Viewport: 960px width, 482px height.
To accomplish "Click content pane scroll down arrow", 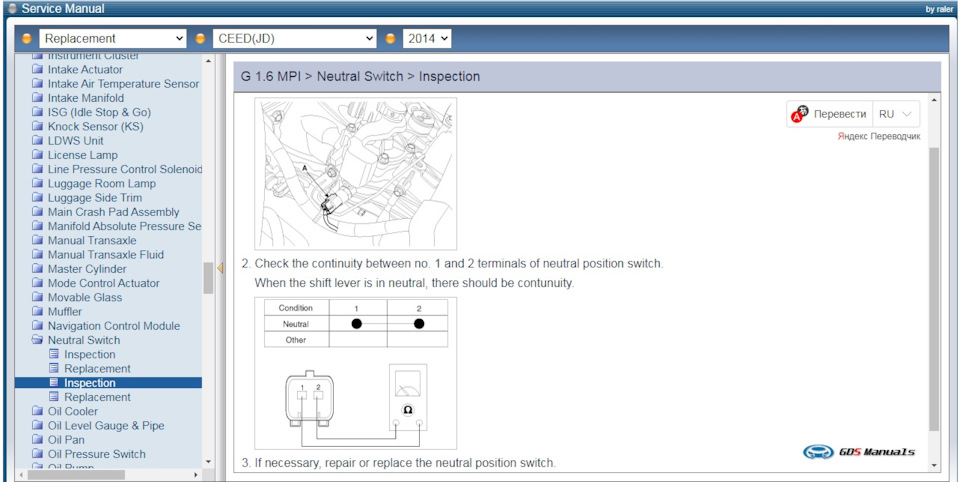I will tap(934, 465).
